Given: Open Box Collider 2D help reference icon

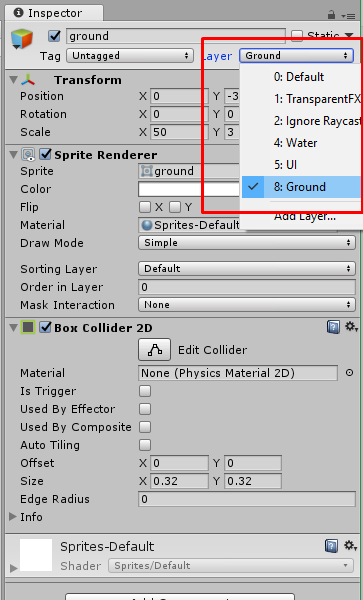Looking at the screenshot, I should click(x=333, y=328).
